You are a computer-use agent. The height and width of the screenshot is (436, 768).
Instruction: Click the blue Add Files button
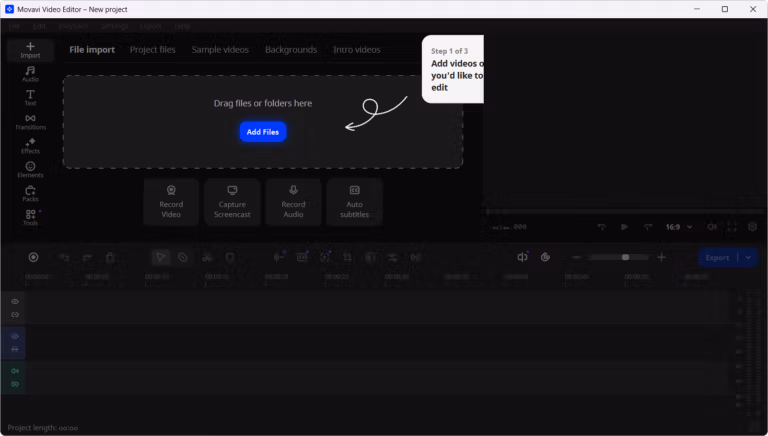(x=263, y=132)
